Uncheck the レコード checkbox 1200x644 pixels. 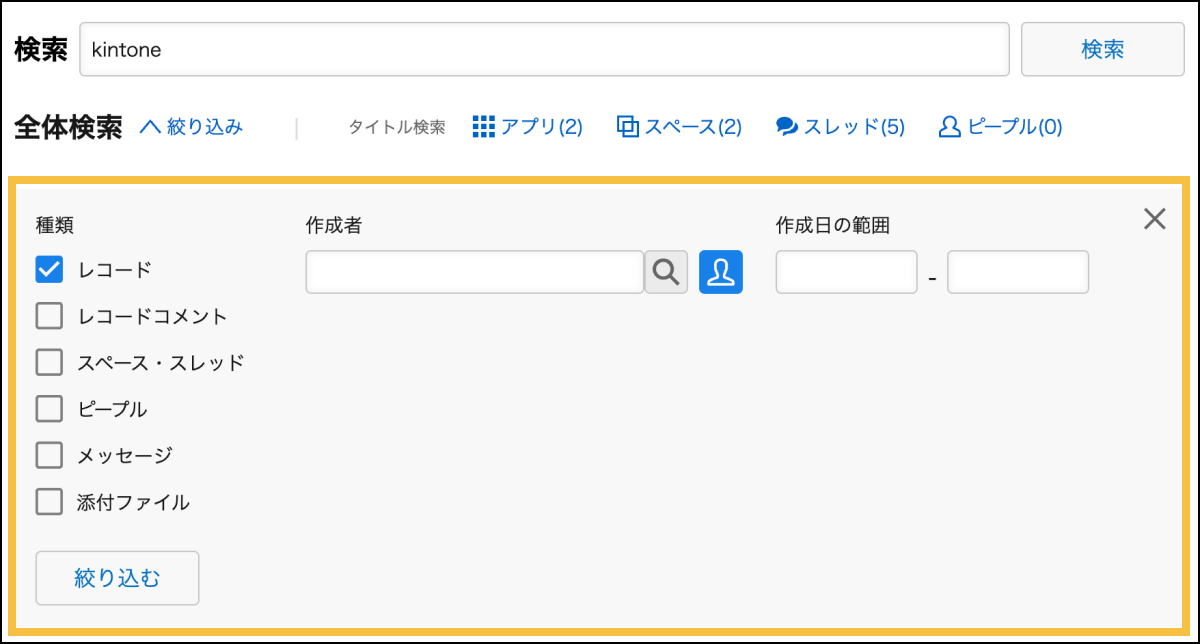click(x=50, y=269)
